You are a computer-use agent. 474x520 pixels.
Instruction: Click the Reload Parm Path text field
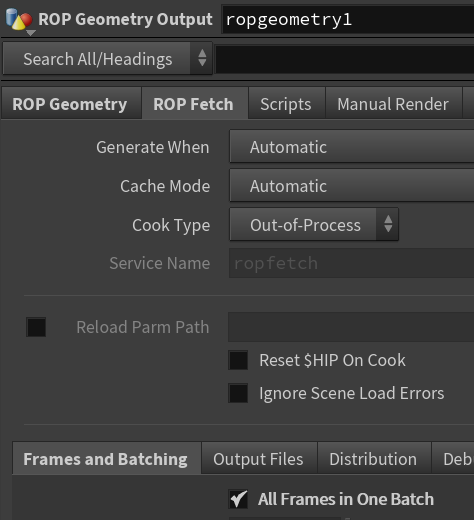coord(351,327)
